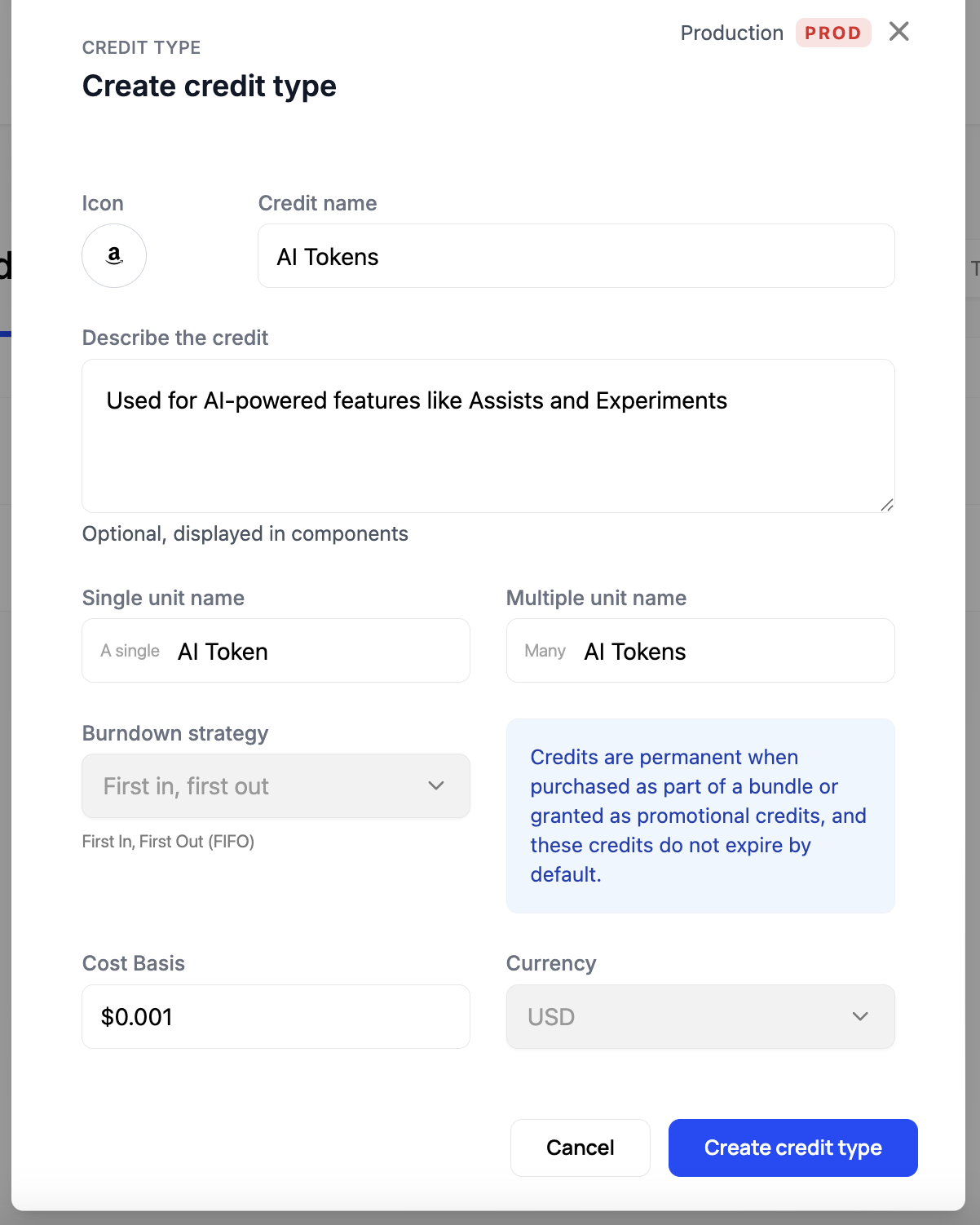This screenshot has width=980, height=1225.
Task: Edit the Single unit name field
Action: coord(318,652)
